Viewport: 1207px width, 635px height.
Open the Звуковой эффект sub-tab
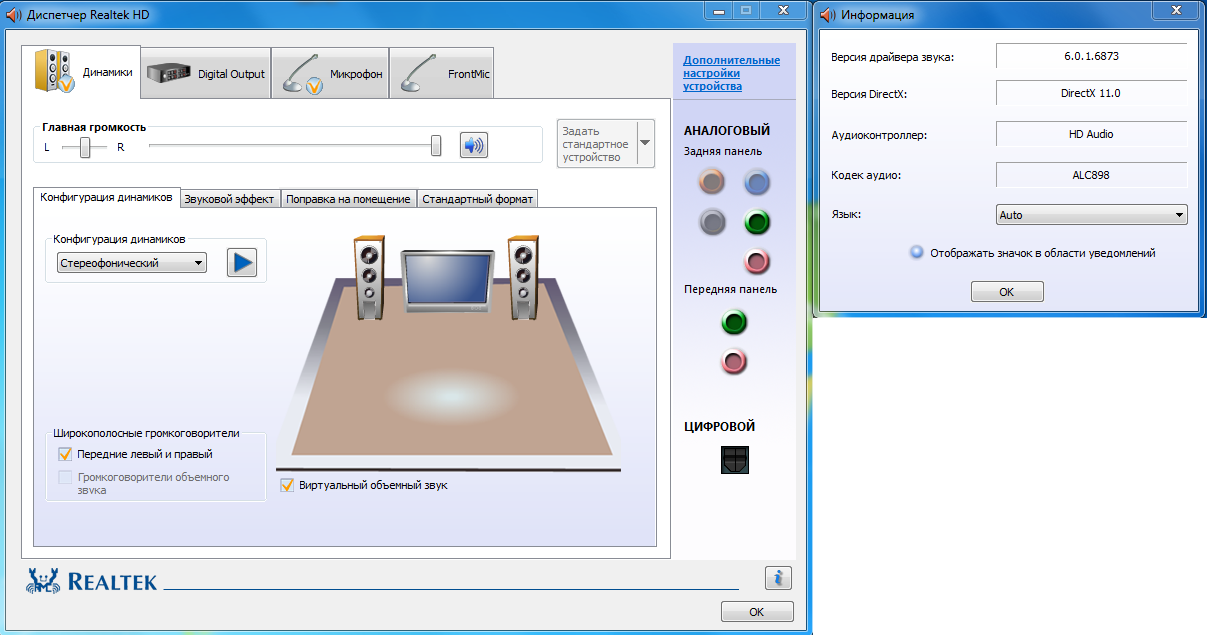coord(229,199)
